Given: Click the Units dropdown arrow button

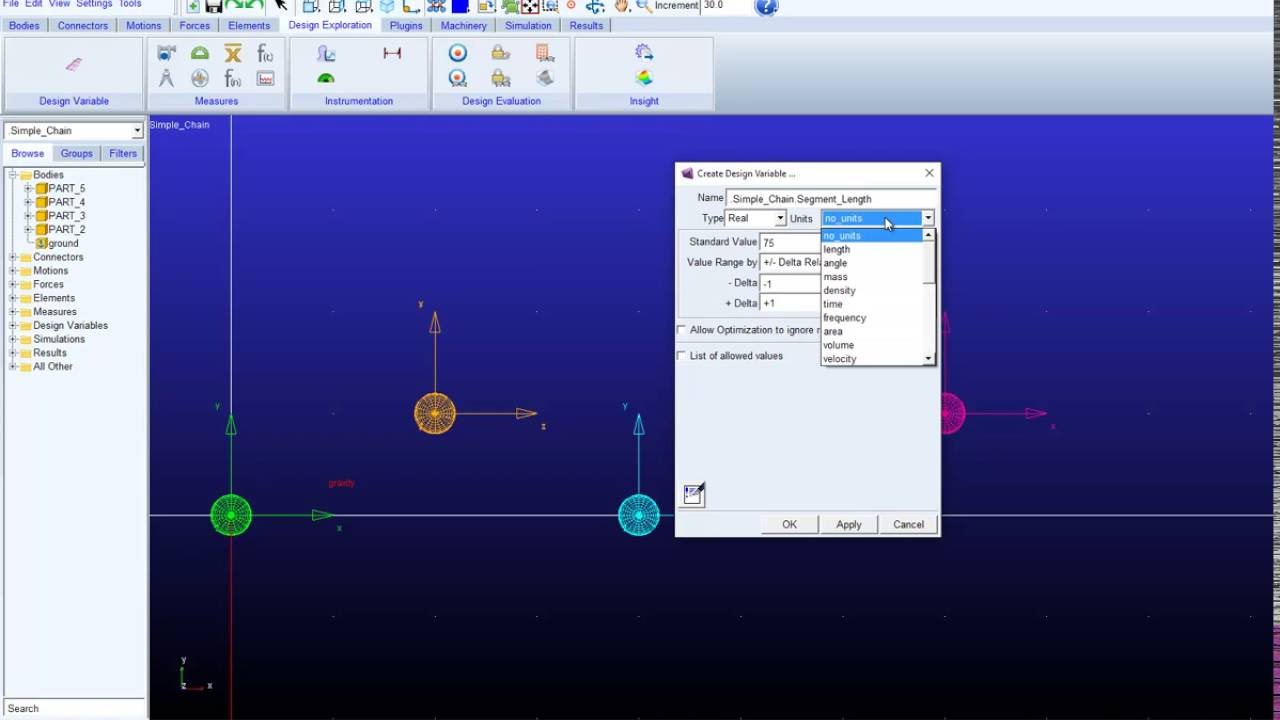Looking at the screenshot, I should click(928, 218).
